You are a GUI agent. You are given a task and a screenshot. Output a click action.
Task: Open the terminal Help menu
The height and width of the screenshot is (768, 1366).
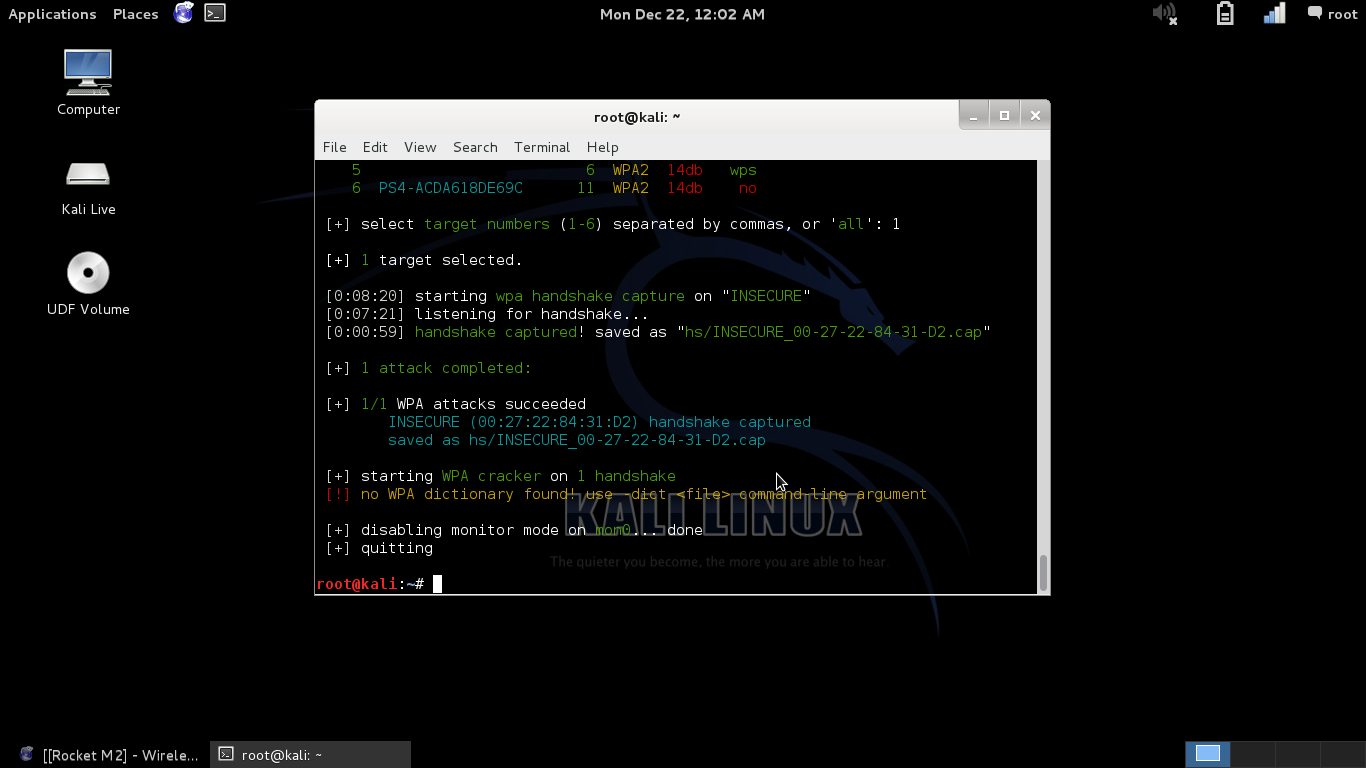(x=602, y=147)
